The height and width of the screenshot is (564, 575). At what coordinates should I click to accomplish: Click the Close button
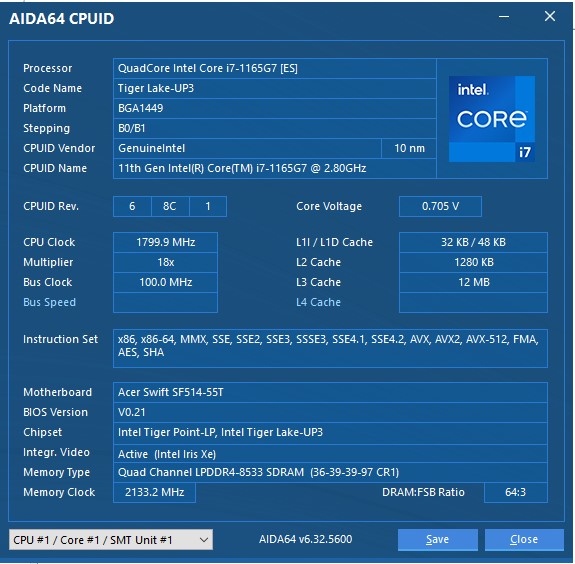[x=524, y=539]
